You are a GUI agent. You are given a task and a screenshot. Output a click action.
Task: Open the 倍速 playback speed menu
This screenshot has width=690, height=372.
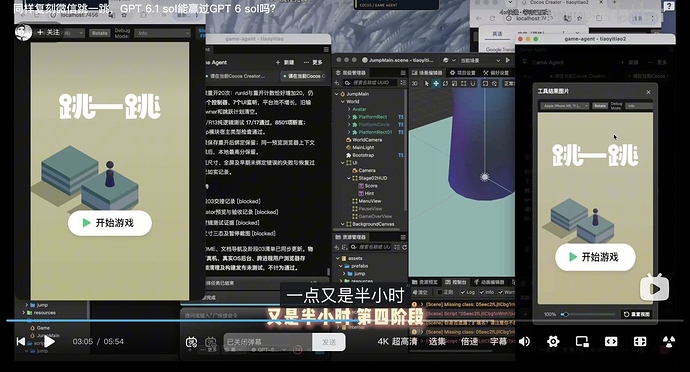coord(469,341)
